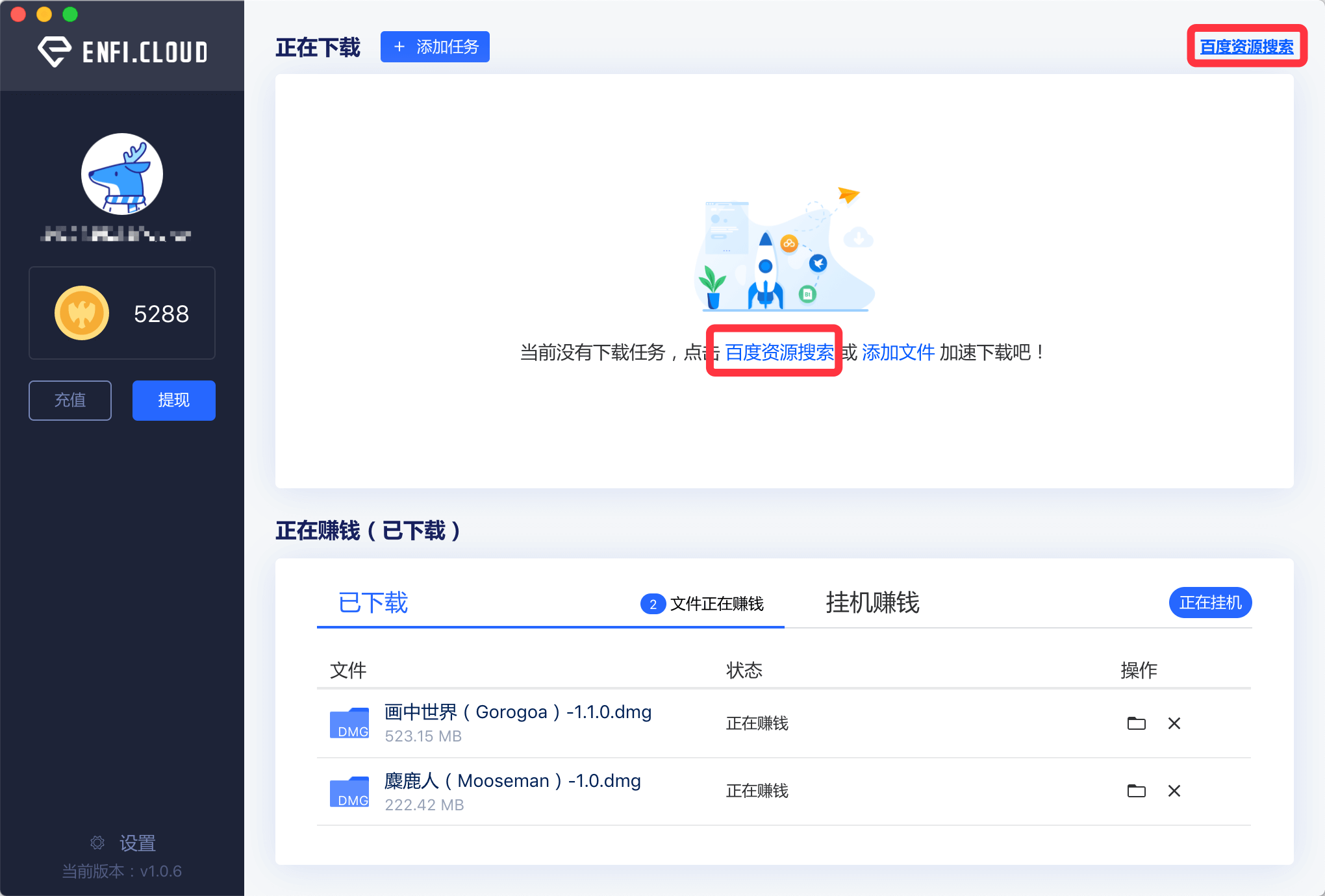Click the 523.15 MB file size
The height and width of the screenshot is (896, 1325).
click(x=423, y=736)
